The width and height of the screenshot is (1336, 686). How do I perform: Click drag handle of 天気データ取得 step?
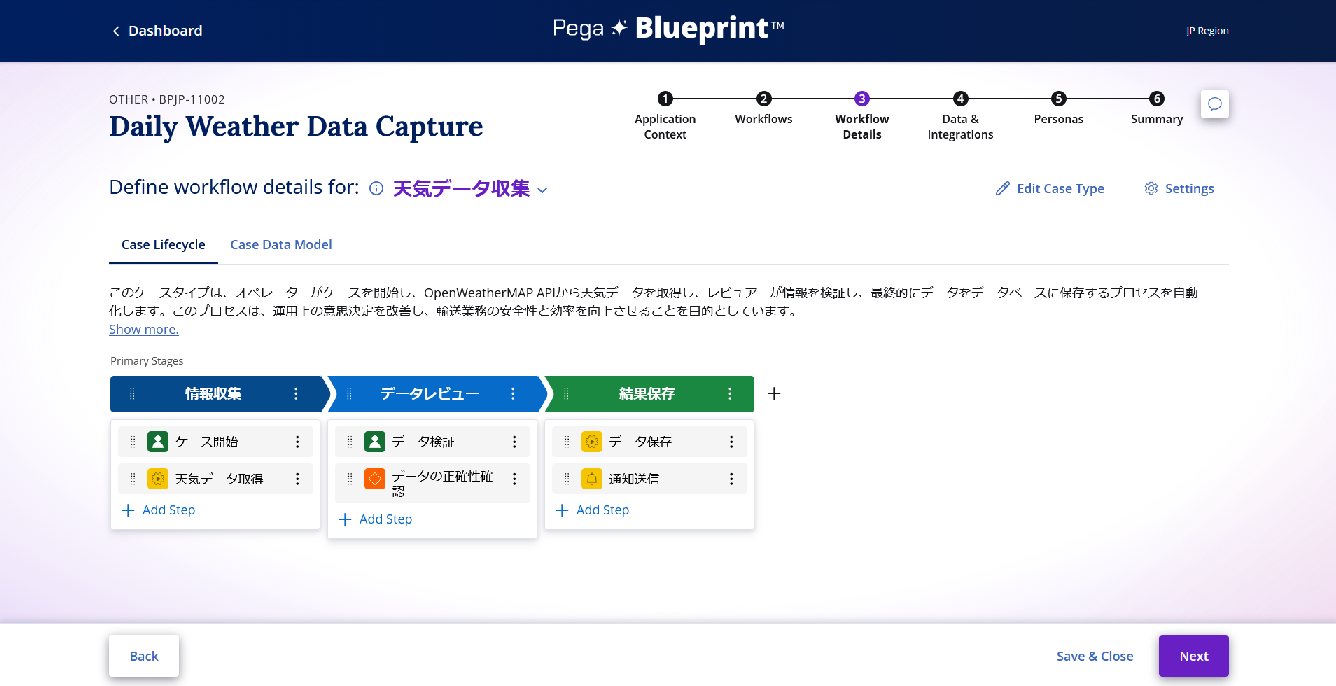(133, 478)
